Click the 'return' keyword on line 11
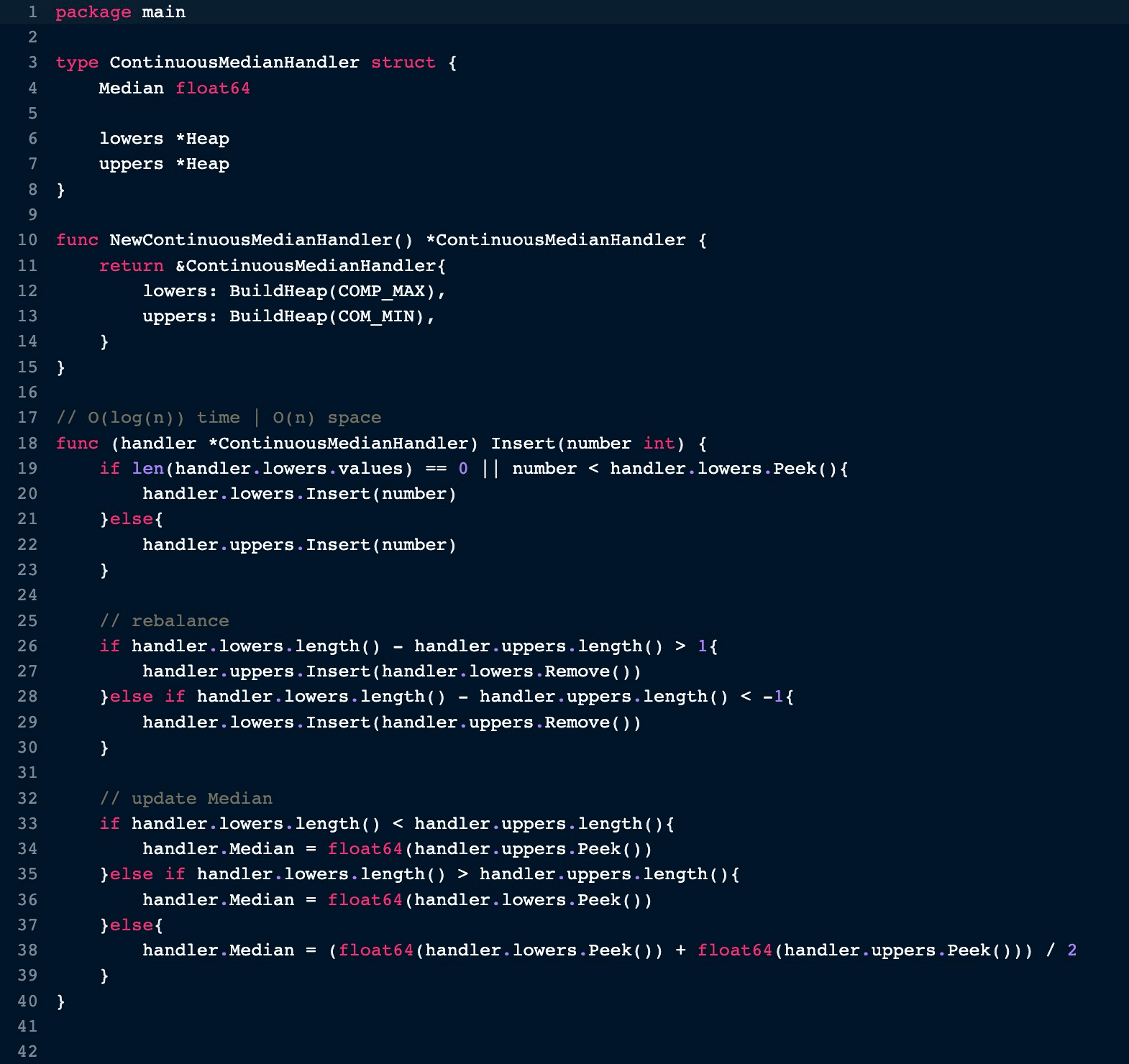This screenshot has width=1129, height=1064. click(x=131, y=266)
